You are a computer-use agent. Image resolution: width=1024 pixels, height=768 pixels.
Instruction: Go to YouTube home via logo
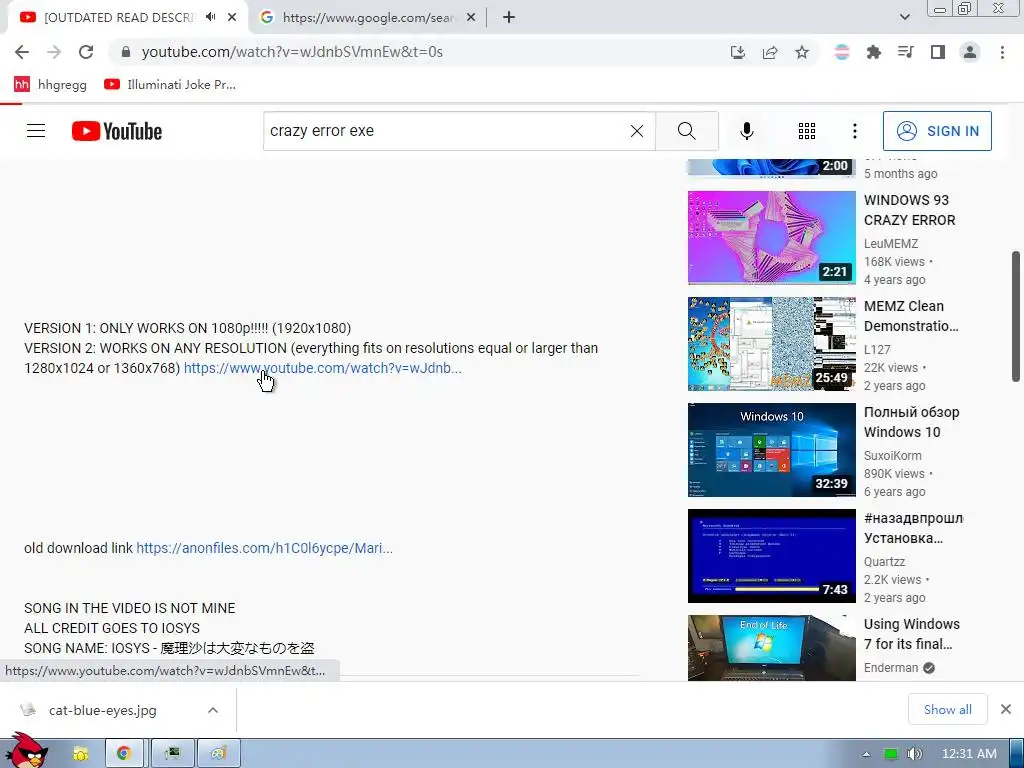pos(117,131)
